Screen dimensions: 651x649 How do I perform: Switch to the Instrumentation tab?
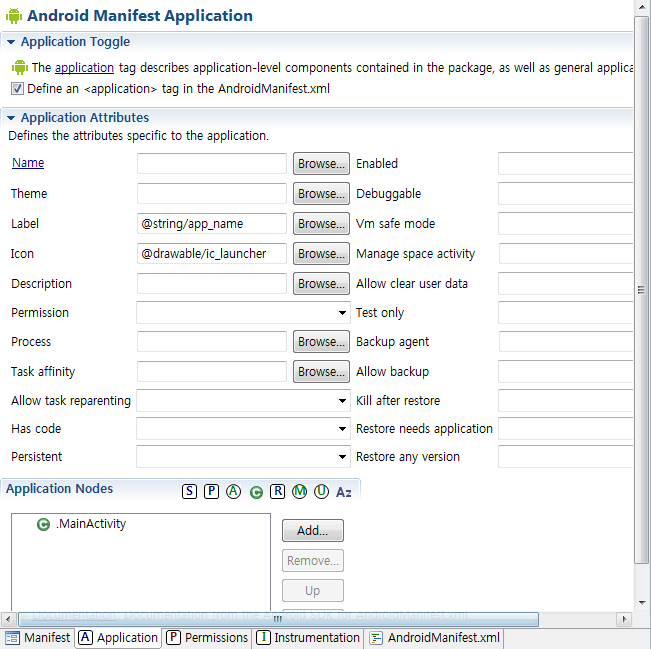(308, 638)
